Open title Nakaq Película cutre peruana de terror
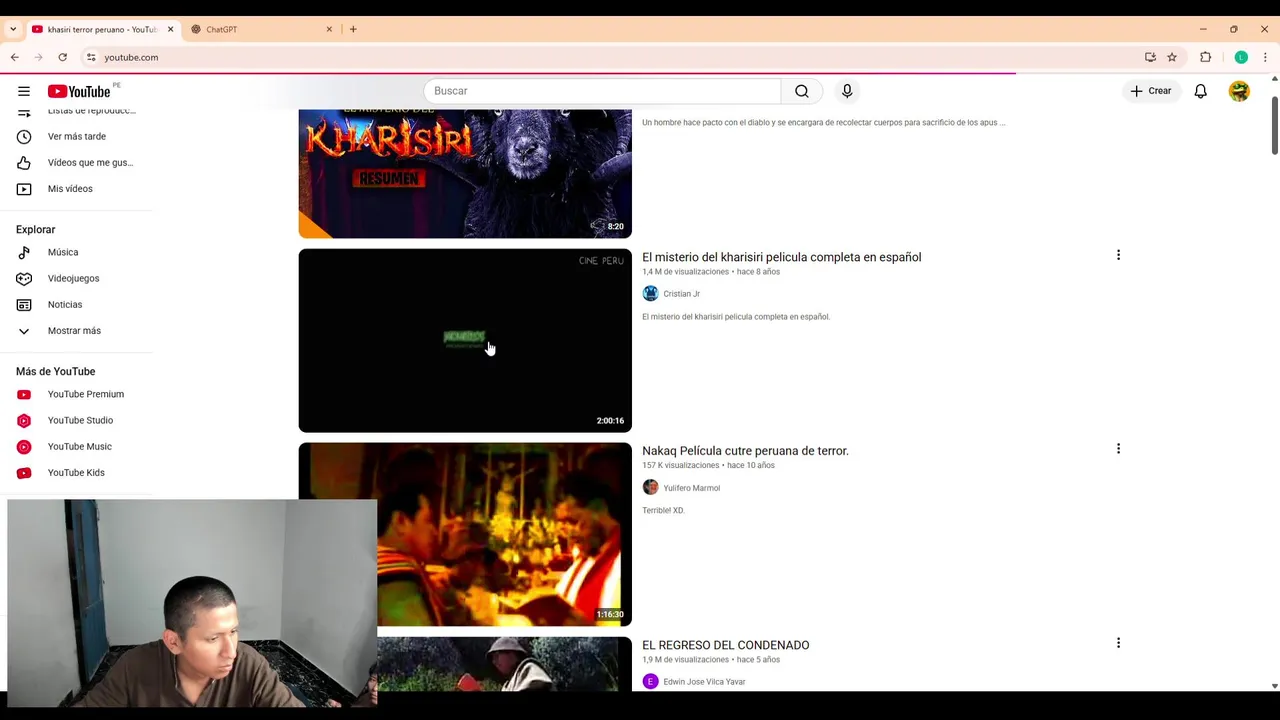This screenshot has width=1280, height=720. click(x=745, y=451)
